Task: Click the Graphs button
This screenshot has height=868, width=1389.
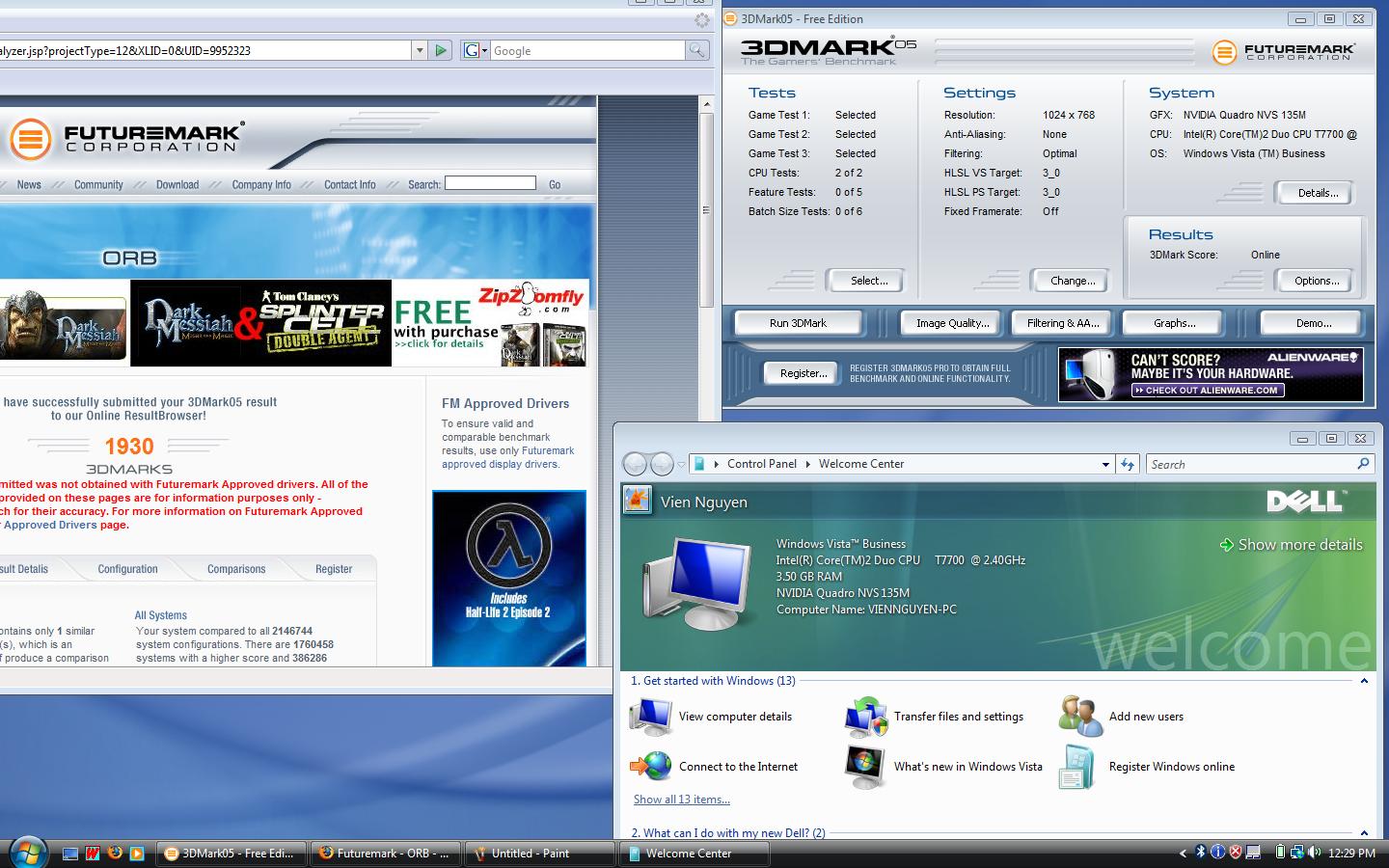Action: point(1174,323)
